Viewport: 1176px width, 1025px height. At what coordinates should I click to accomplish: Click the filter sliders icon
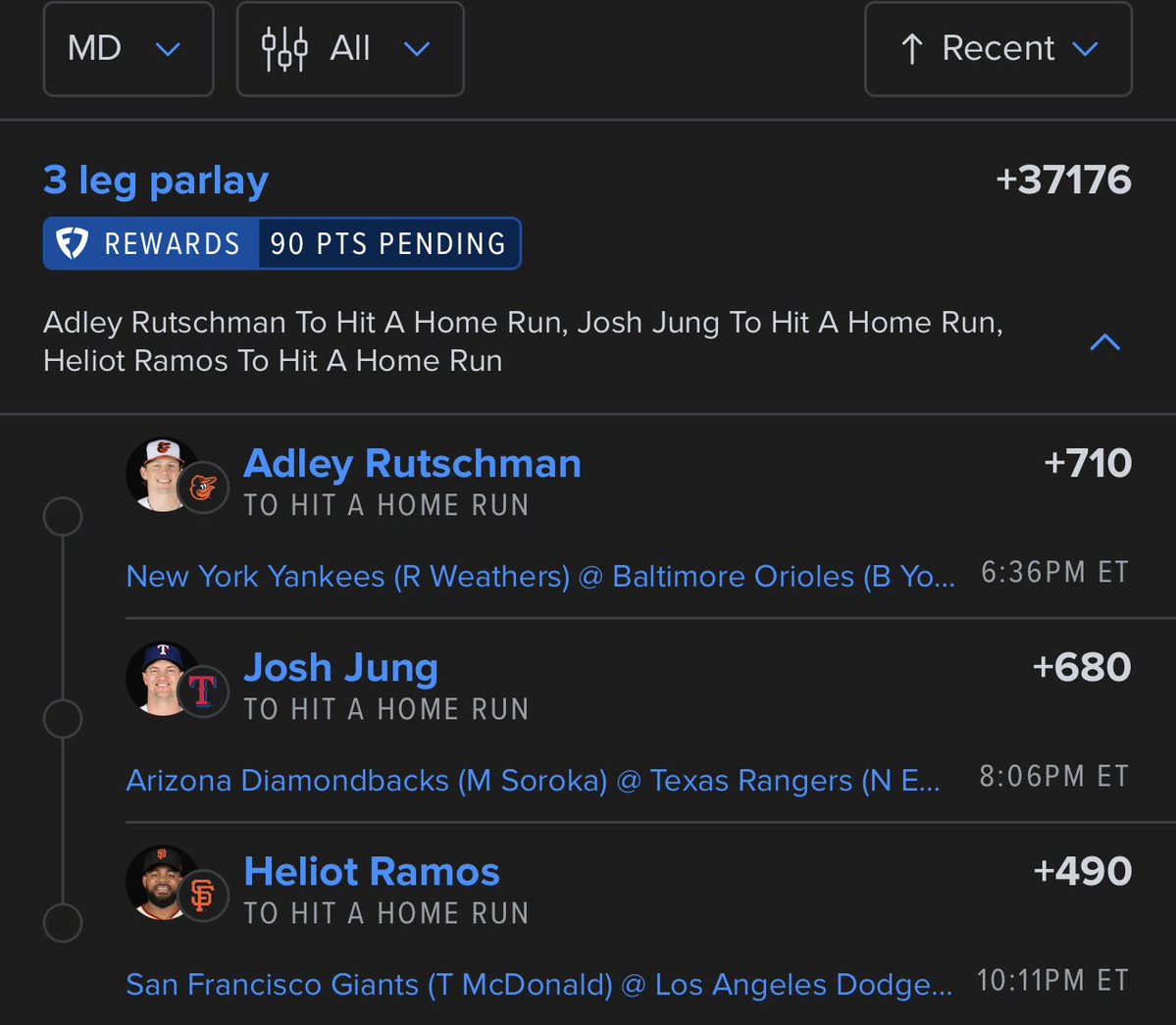click(284, 49)
